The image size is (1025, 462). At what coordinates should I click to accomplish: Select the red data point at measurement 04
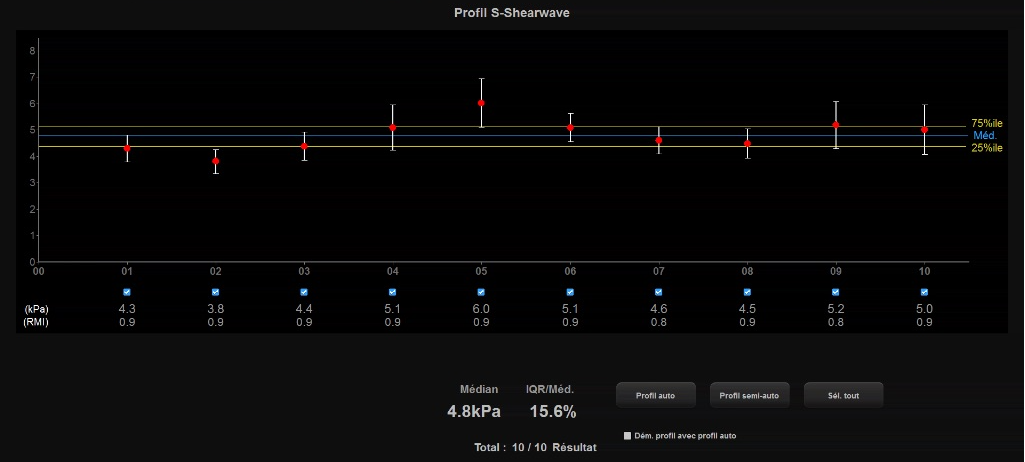[x=393, y=127]
